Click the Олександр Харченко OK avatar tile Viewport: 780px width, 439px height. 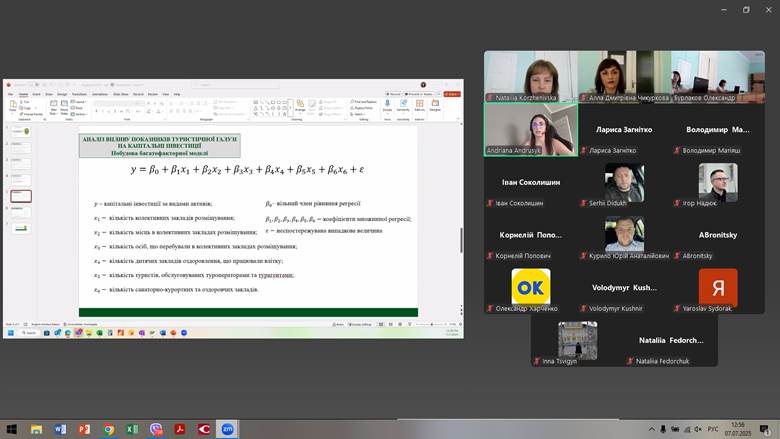click(x=530, y=288)
